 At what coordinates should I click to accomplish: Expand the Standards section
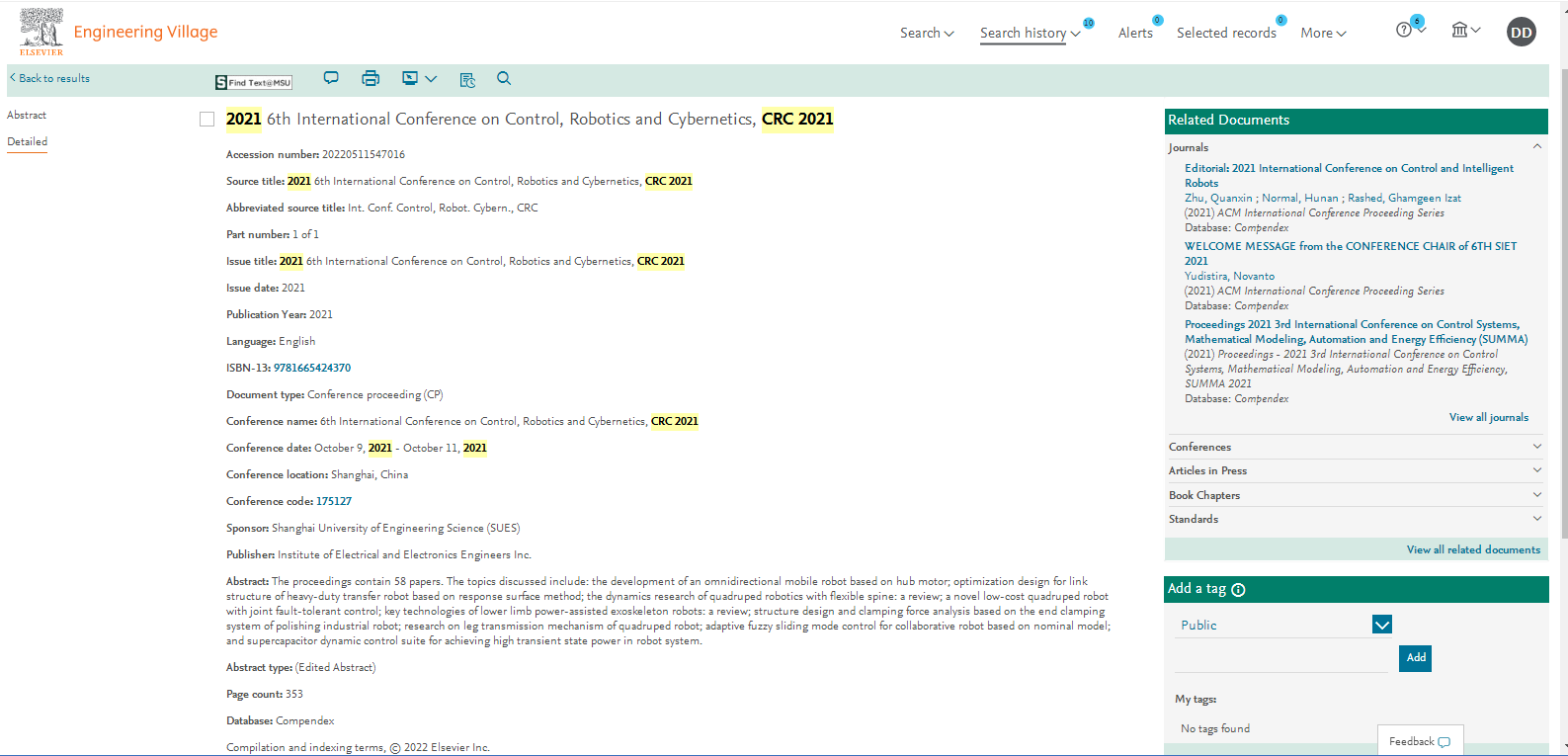[x=1356, y=519]
